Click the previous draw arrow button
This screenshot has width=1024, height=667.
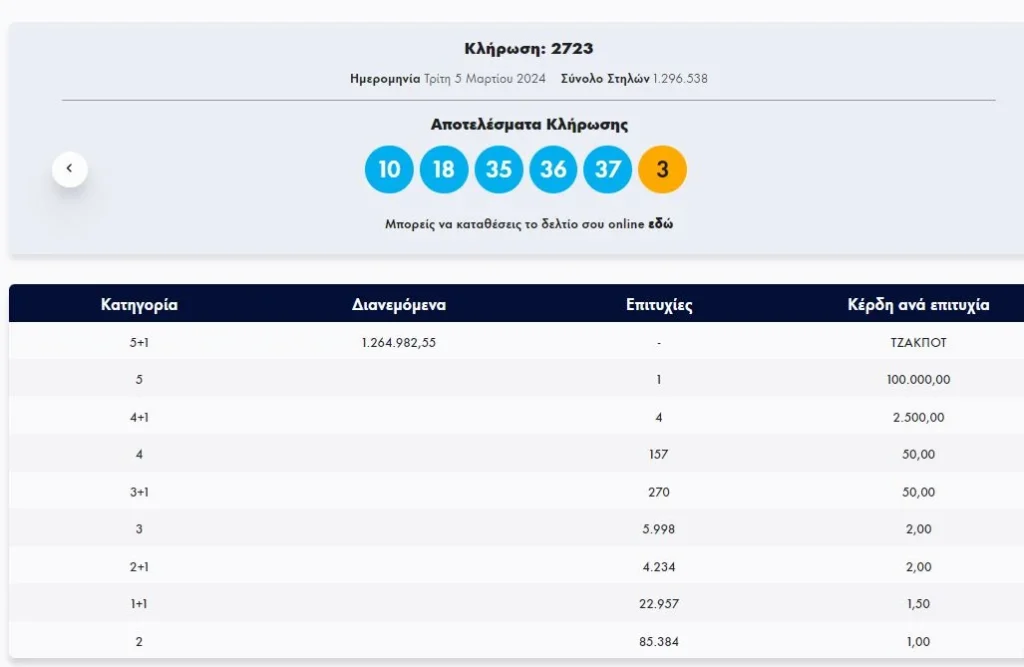70,169
